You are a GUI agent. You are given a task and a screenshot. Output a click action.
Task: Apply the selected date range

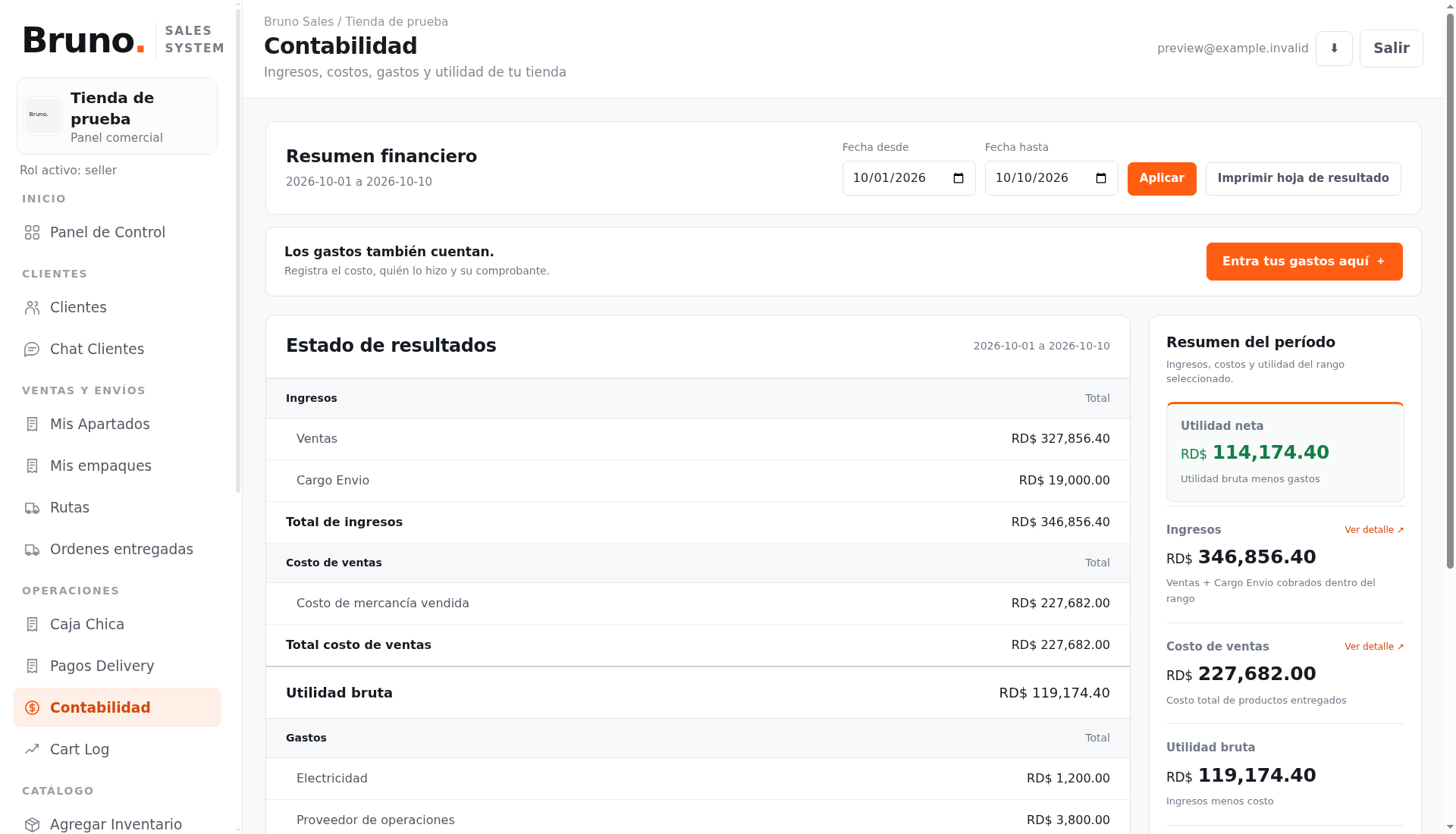click(x=1162, y=178)
